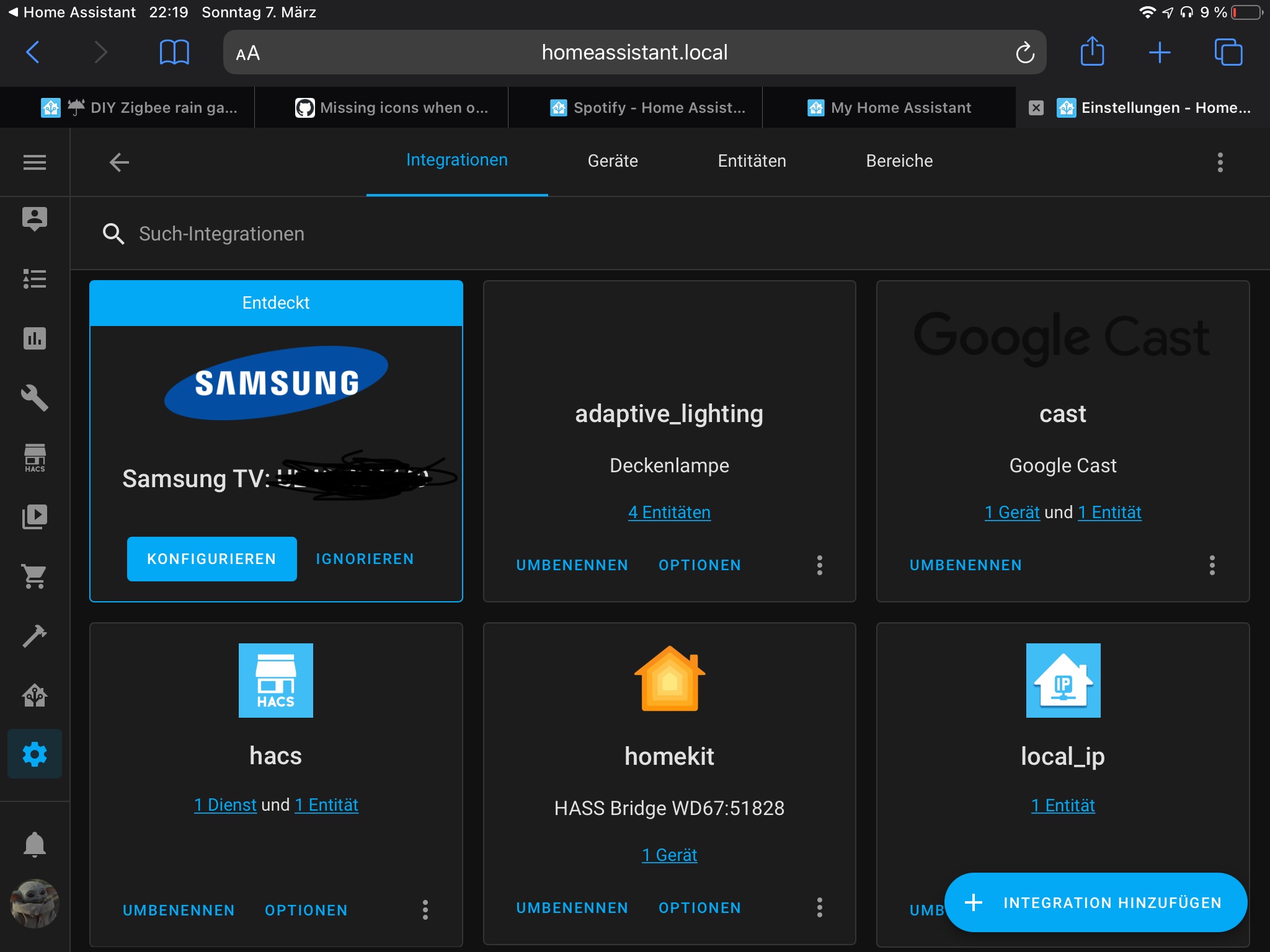Open the user profile avatar

tap(35, 904)
